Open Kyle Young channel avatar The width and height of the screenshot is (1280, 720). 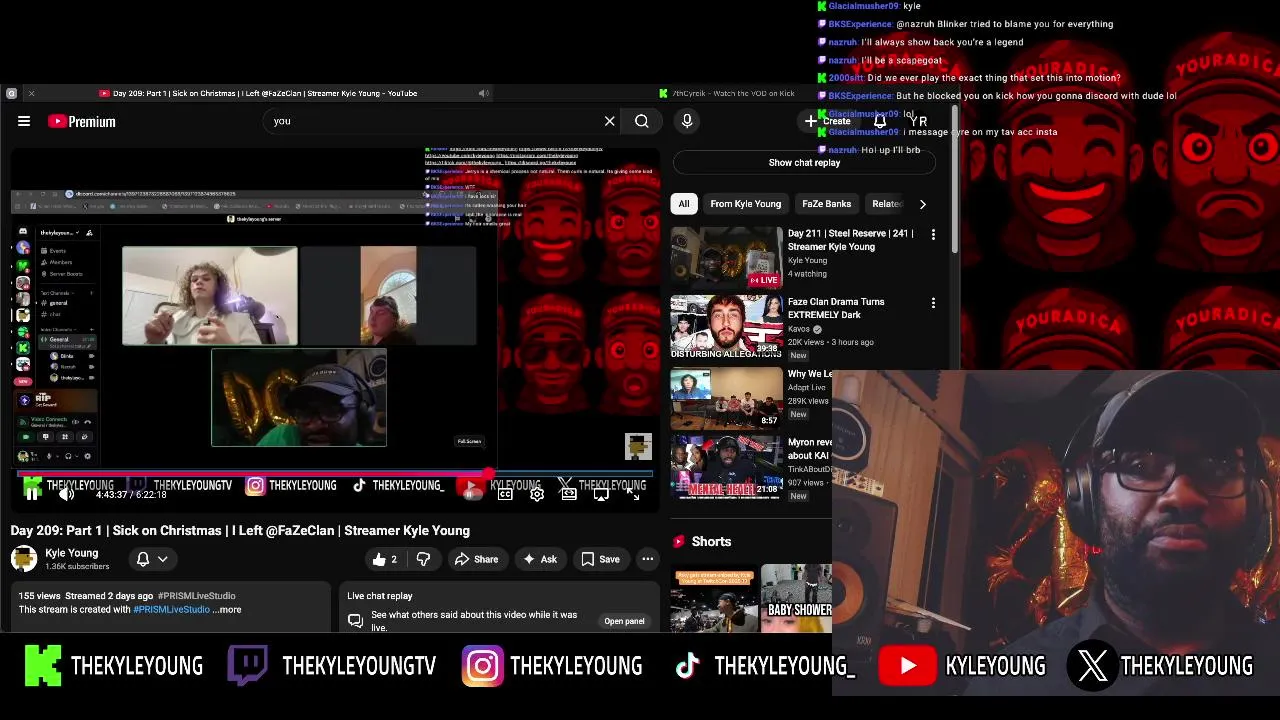(x=24, y=559)
